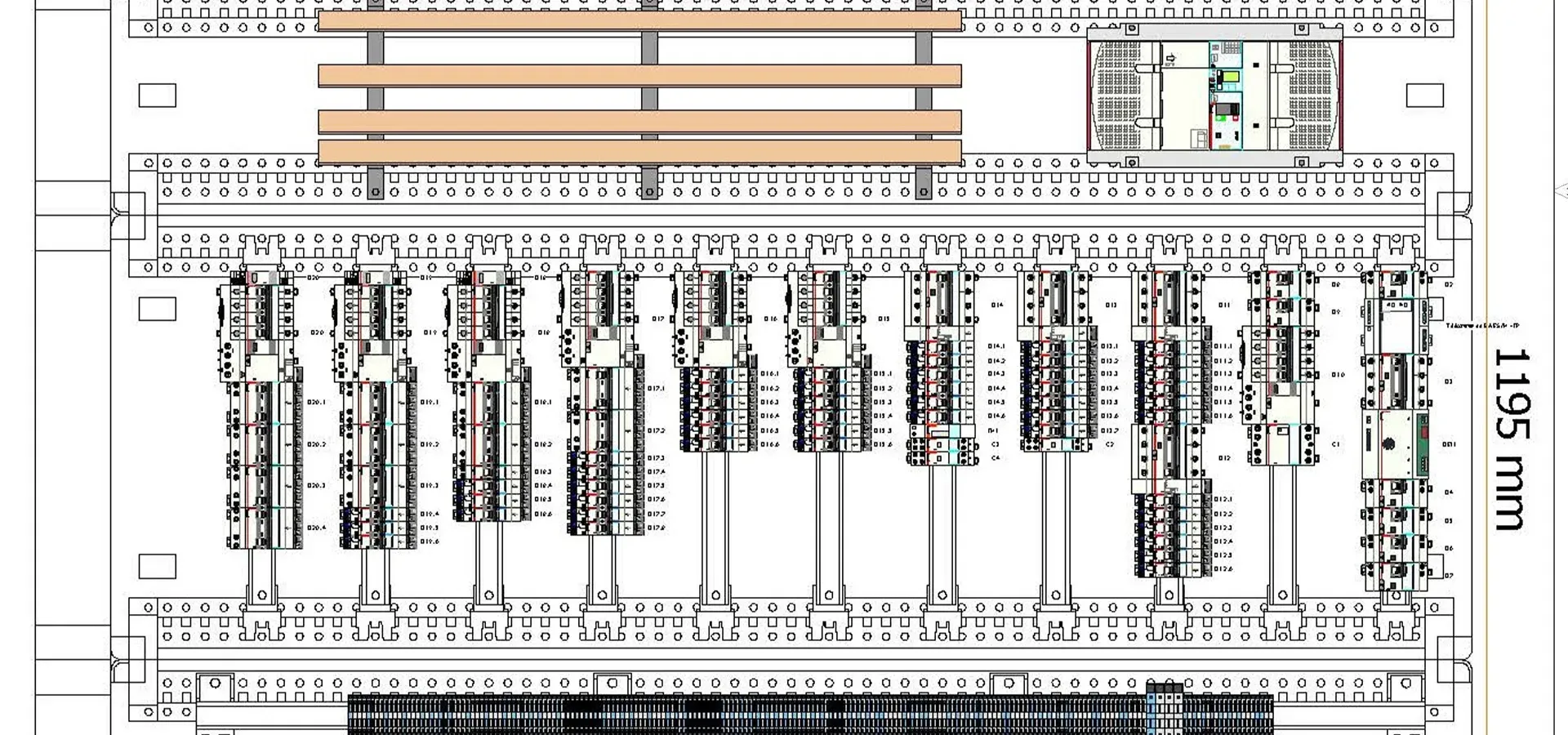Select the topmost copper busbar

(639, 21)
